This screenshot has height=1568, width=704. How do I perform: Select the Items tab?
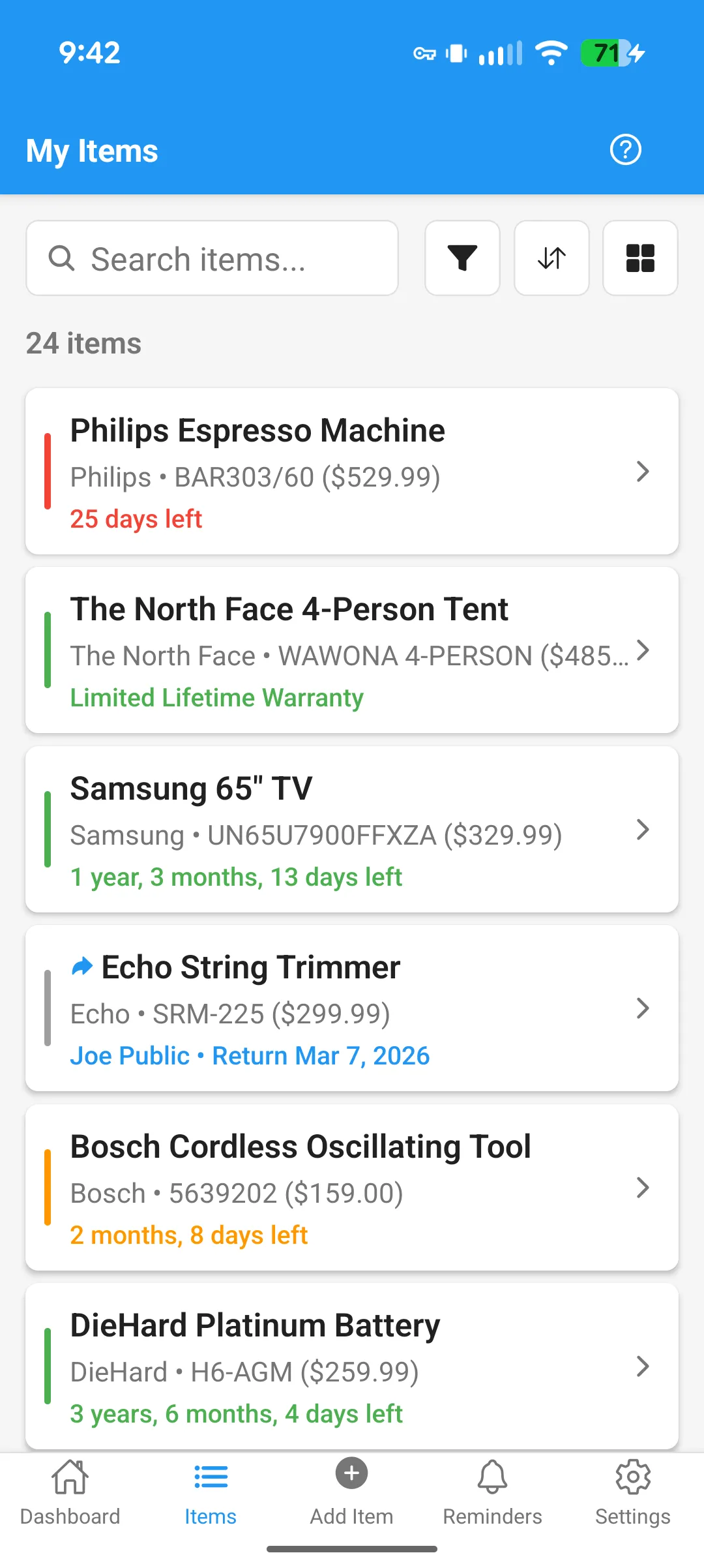click(211, 1492)
